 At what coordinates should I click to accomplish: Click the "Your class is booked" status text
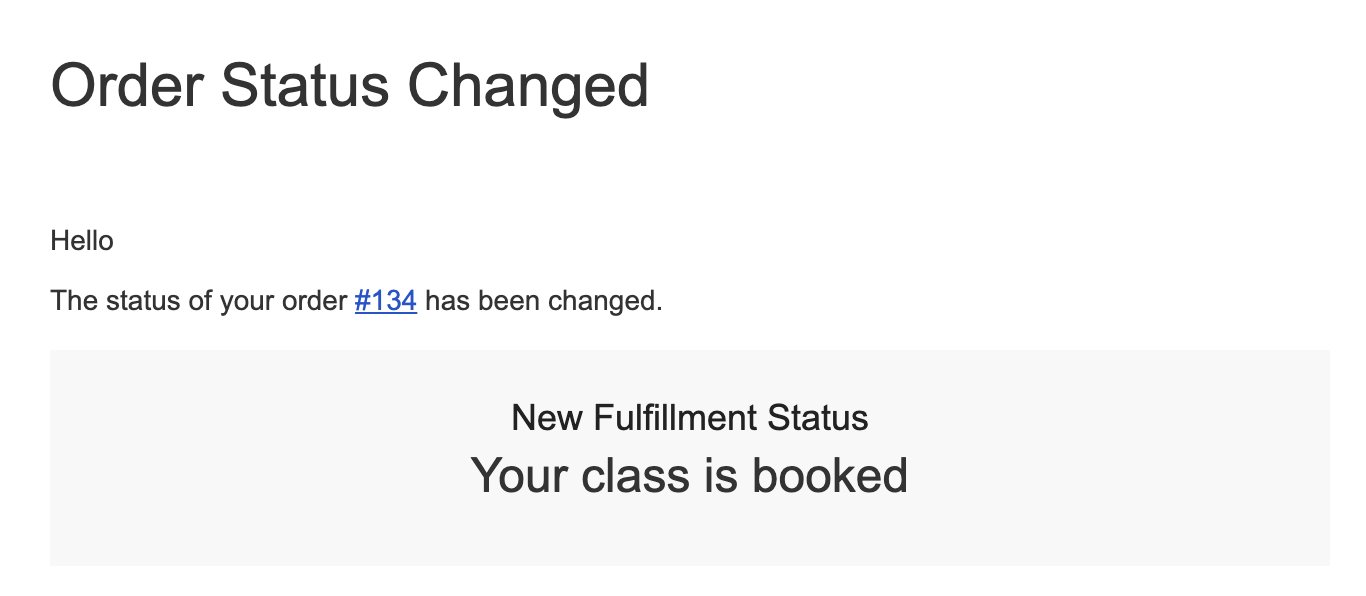pos(689,475)
